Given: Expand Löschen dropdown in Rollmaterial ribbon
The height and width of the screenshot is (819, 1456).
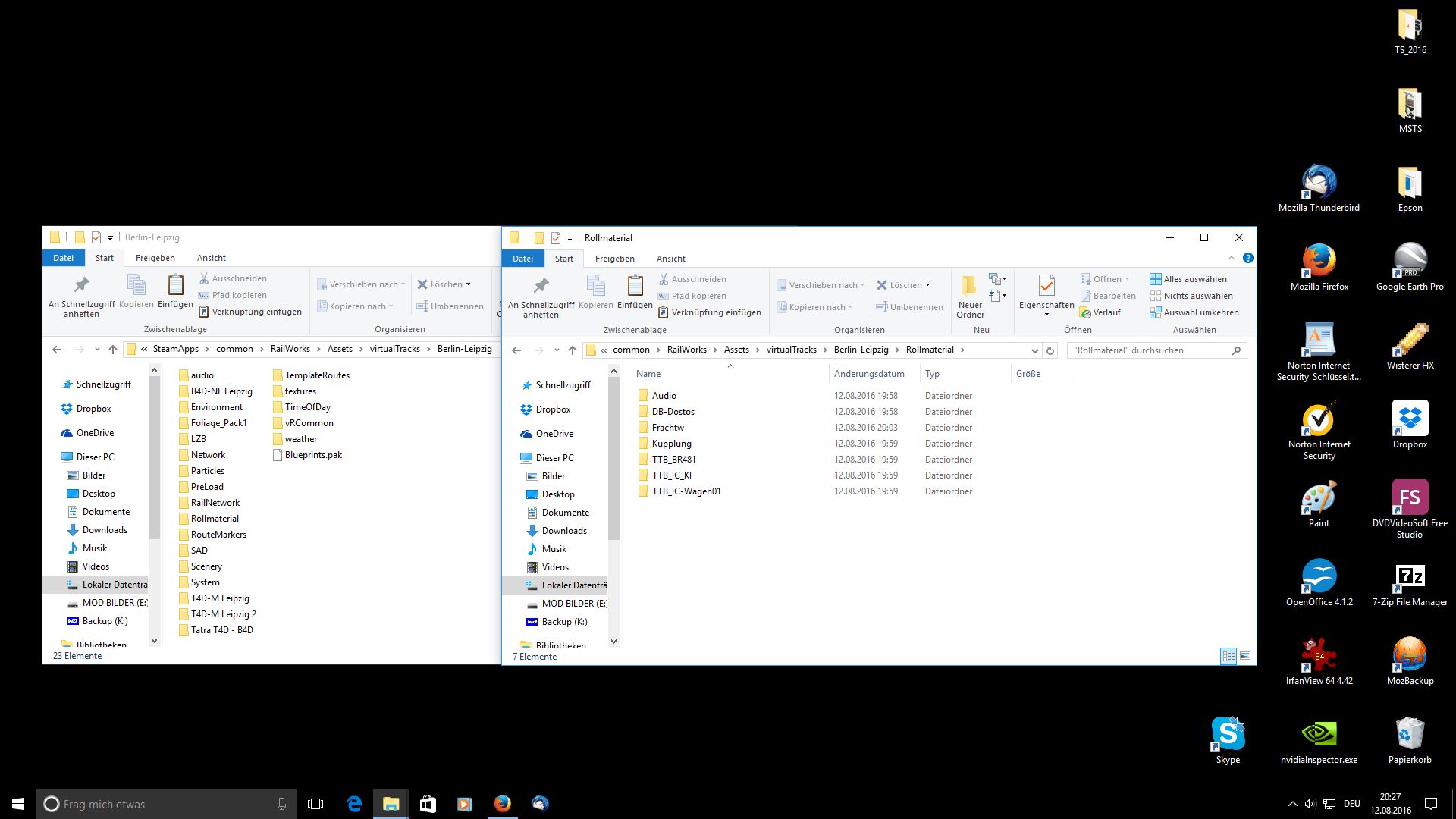Looking at the screenshot, I should [x=927, y=285].
